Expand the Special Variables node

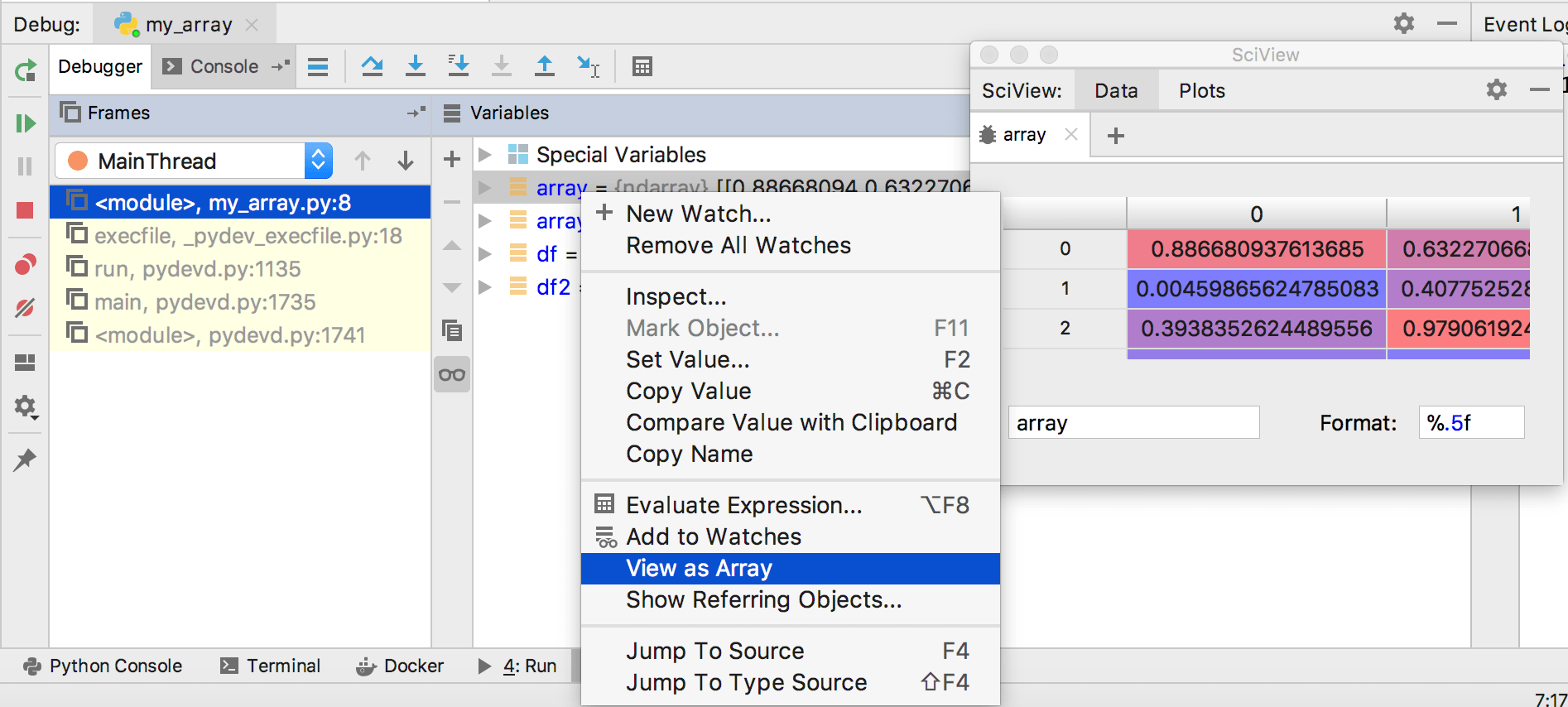pos(485,155)
